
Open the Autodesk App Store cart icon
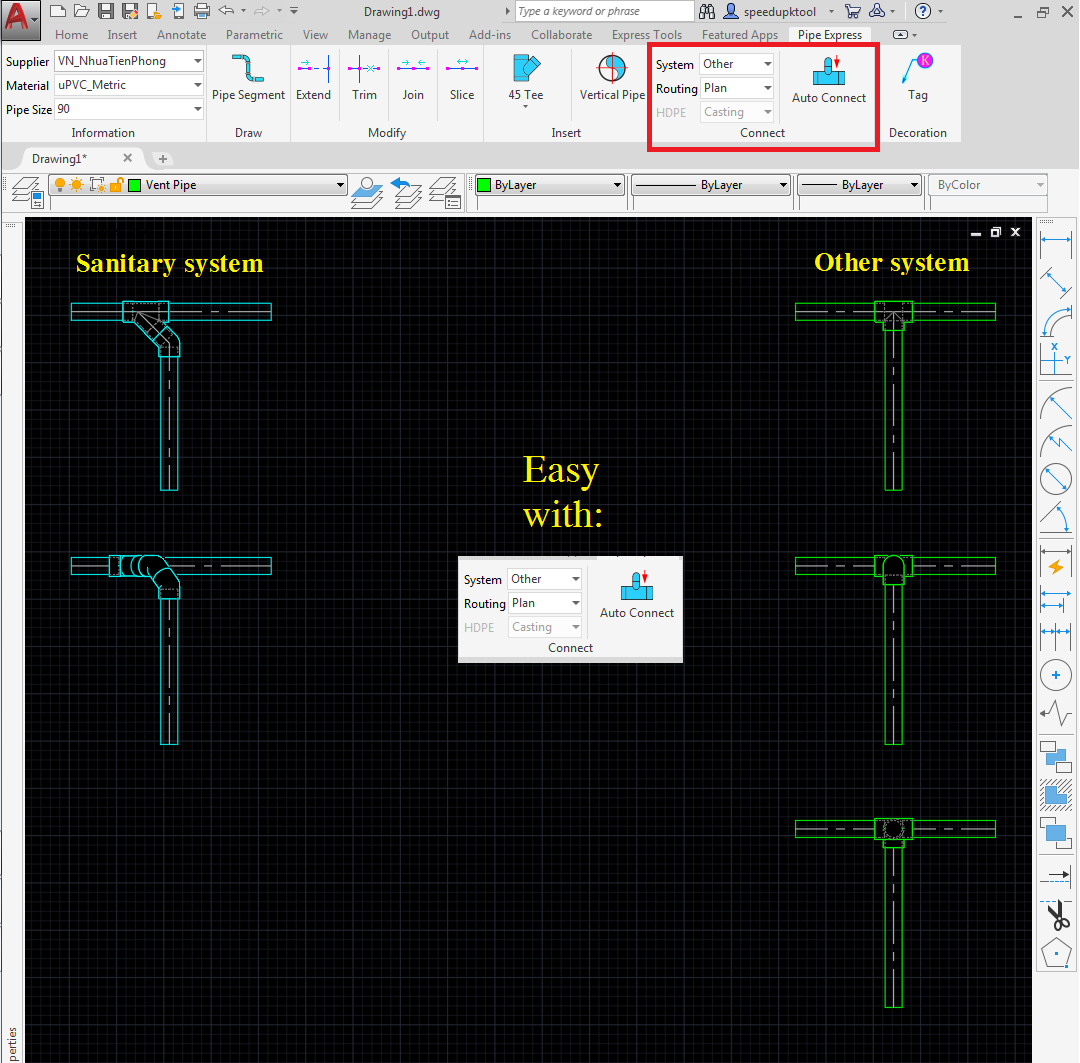click(853, 11)
